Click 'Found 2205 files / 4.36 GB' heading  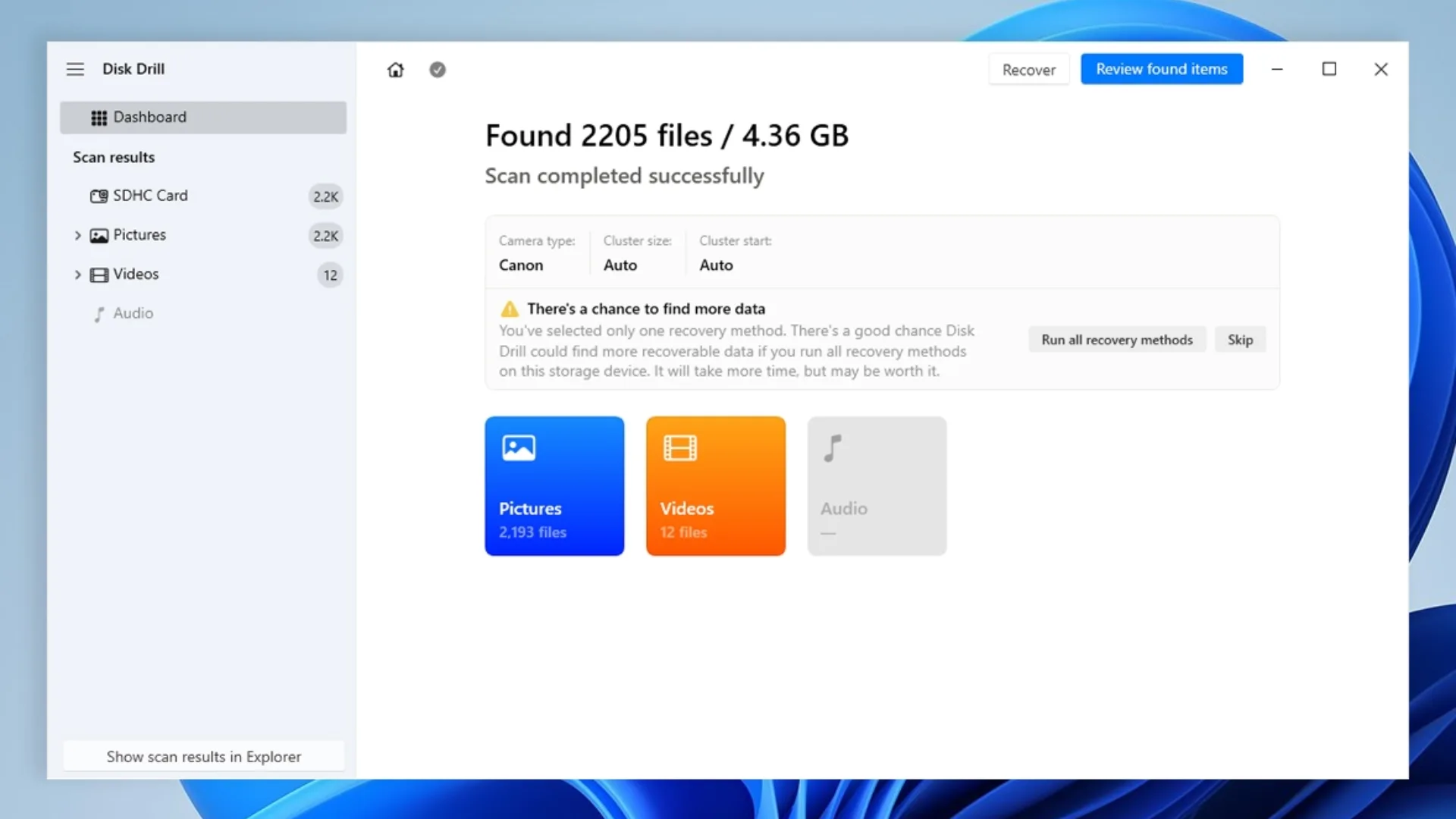[x=667, y=136]
